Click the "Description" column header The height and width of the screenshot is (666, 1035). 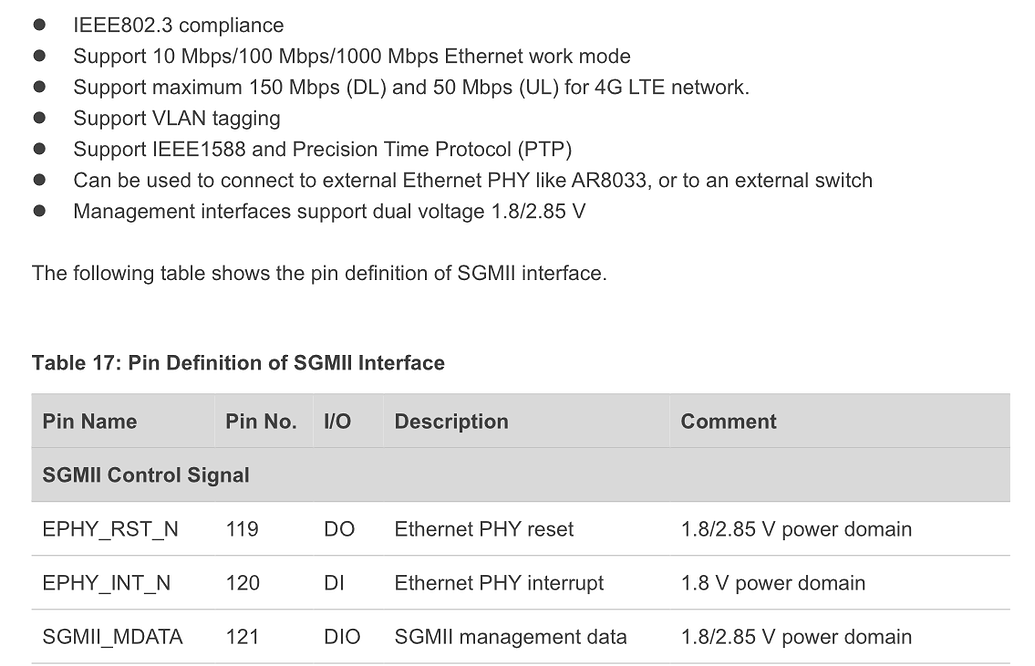click(x=451, y=422)
